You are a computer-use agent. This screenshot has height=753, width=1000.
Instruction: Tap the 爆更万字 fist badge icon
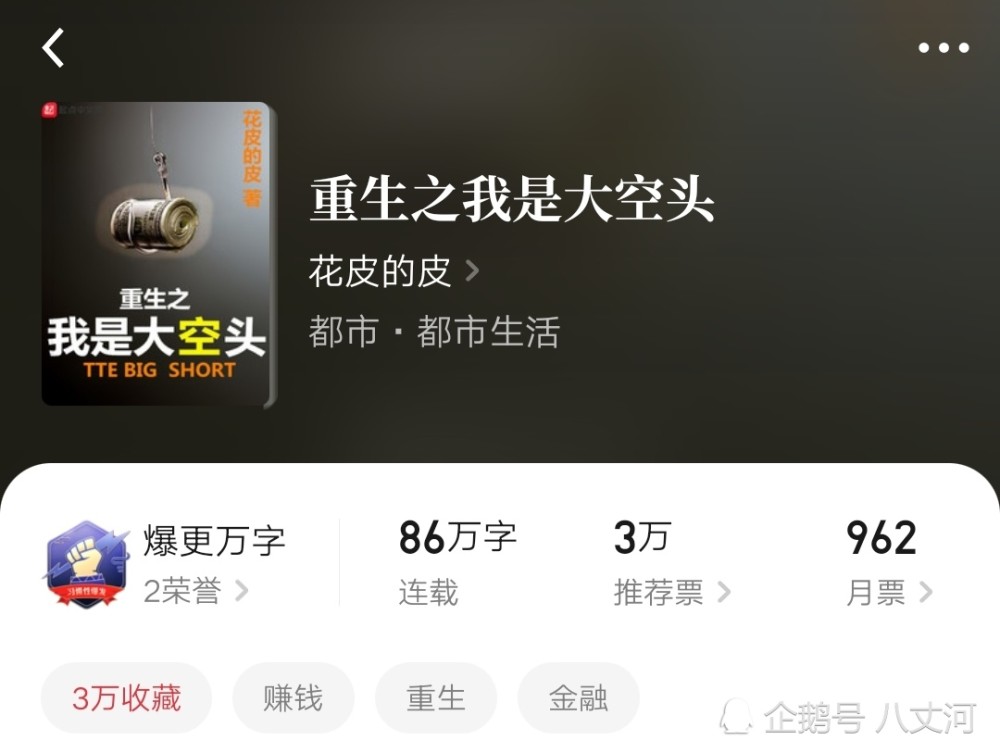[87, 563]
